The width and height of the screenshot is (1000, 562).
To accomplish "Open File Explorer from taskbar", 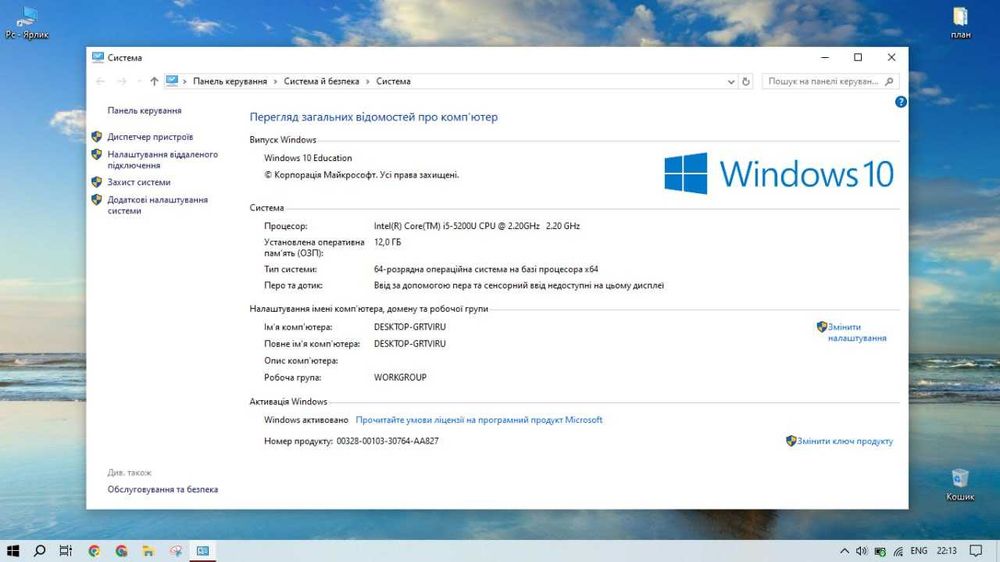I will coord(149,551).
